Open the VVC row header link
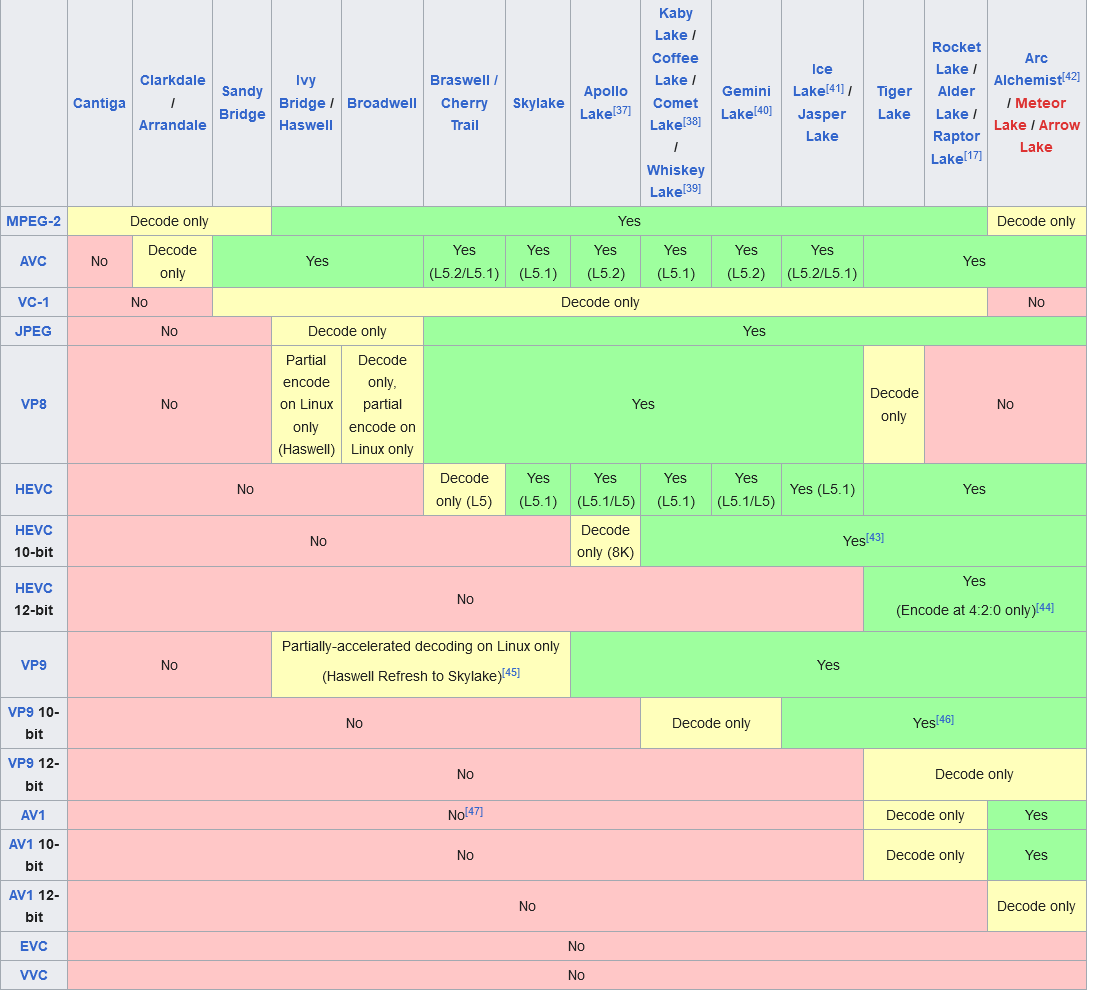The height and width of the screenshot is (995, 1094). coord(33,975)
